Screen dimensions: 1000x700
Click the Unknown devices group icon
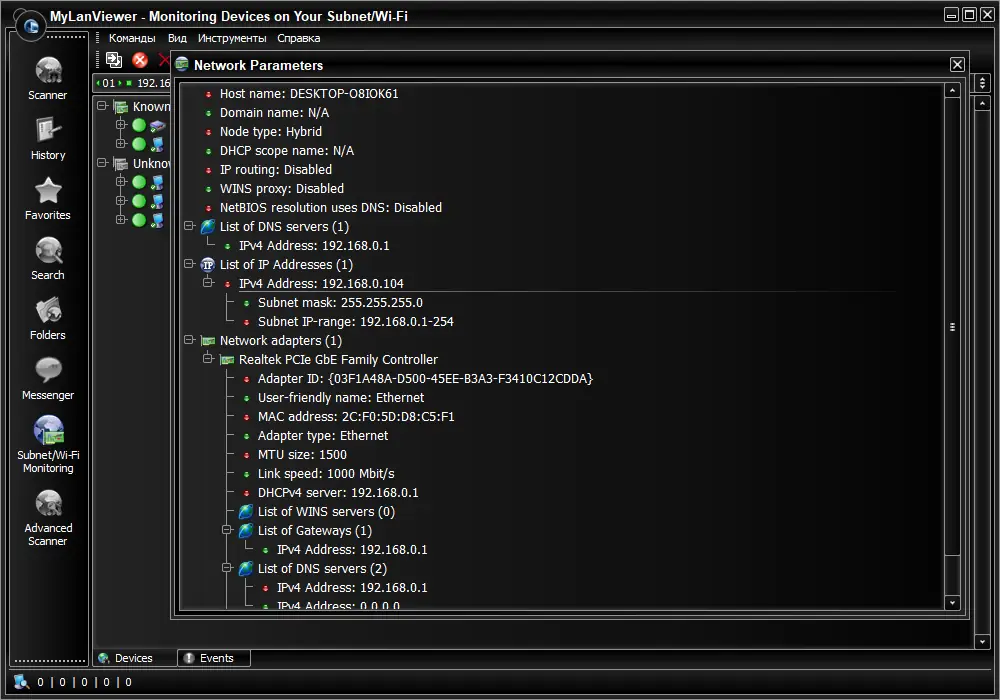tap(121, 164)
